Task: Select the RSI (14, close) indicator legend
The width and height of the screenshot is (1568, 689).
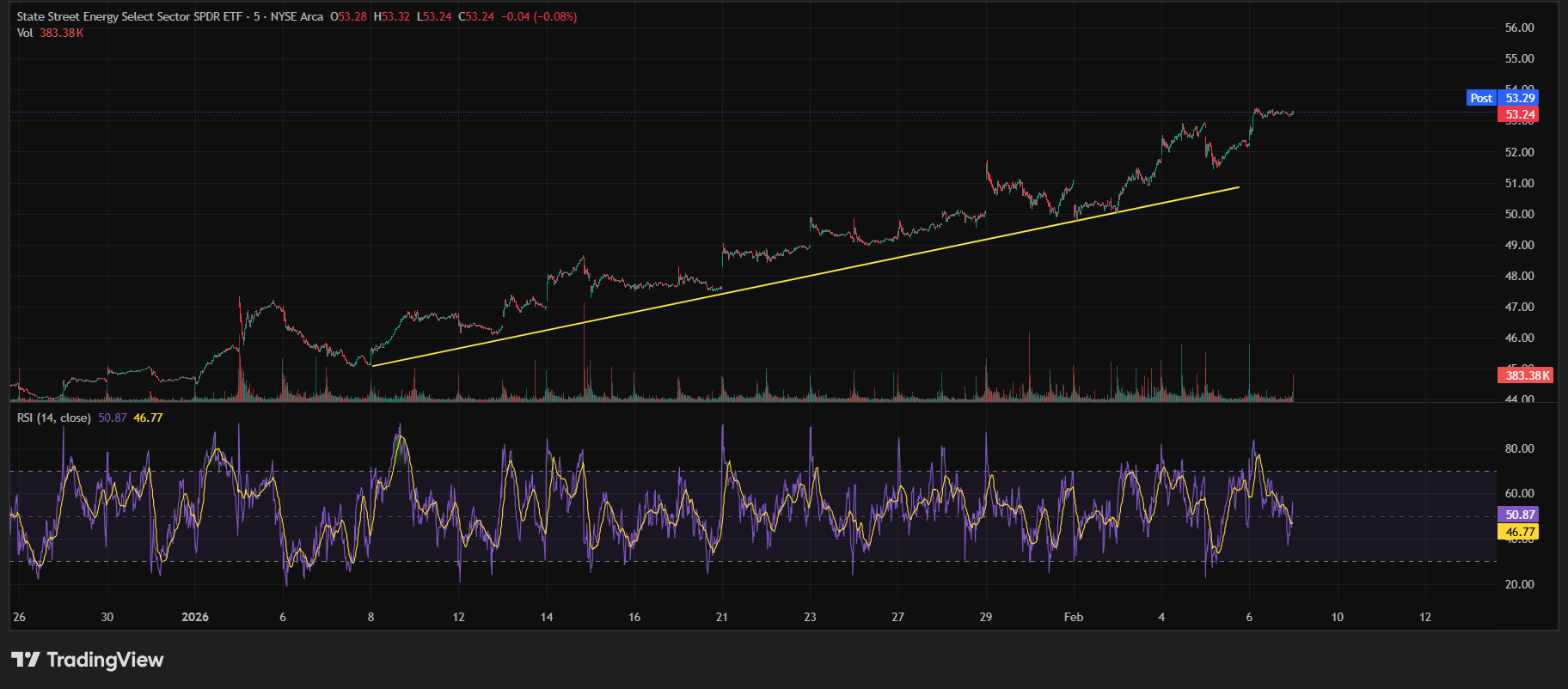Action: tap(53, 418)
